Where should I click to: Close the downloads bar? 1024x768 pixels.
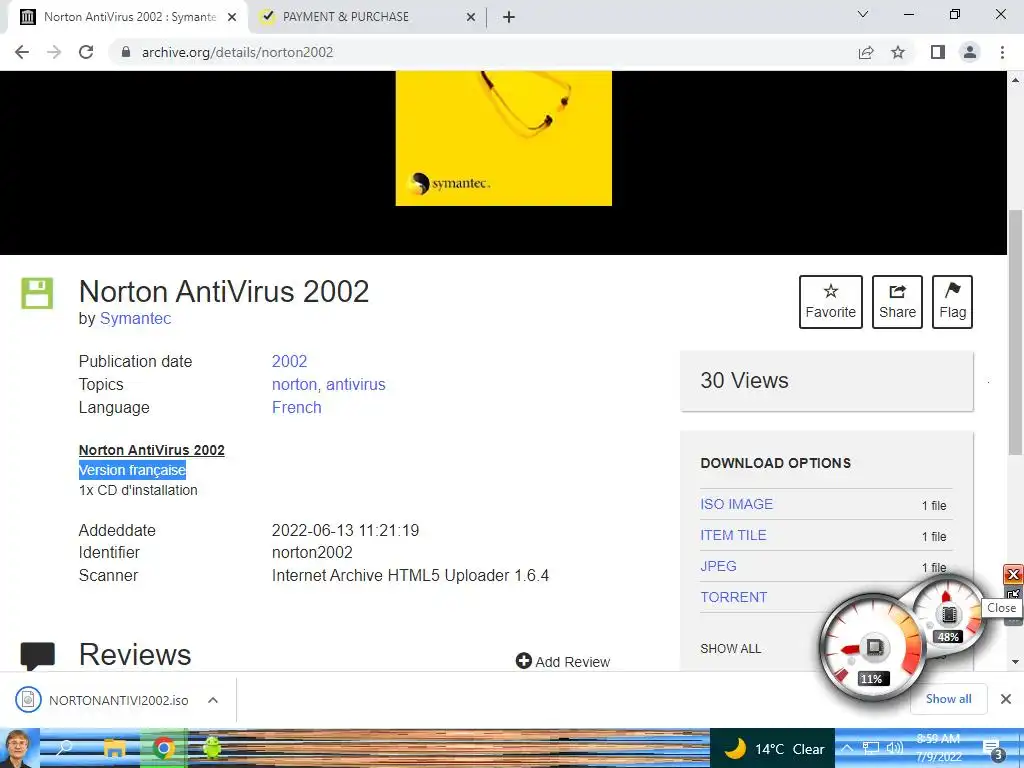pos(1006,699)
